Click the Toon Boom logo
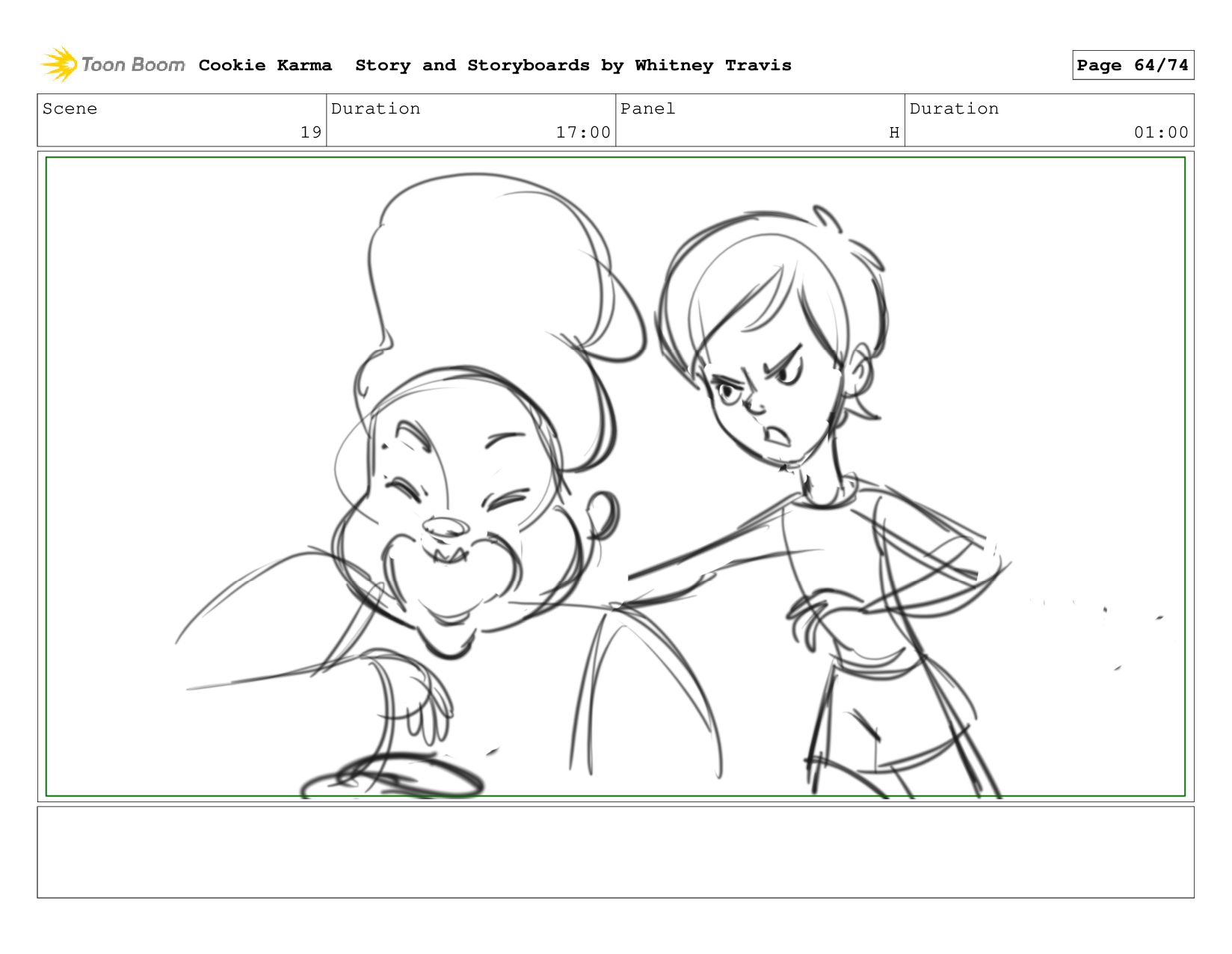This screenshot has height=954, width=1232. pyautogui.click(x=113, y=64)
